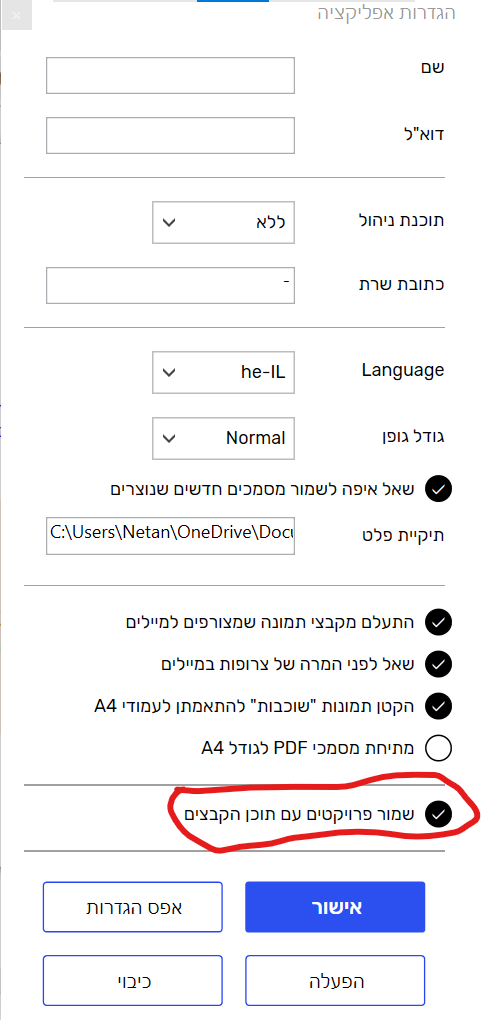Uncheck 'שמור פרויקטים עם תוכן הקבצים'
482x1020 pixels.
tap(438, 813)
